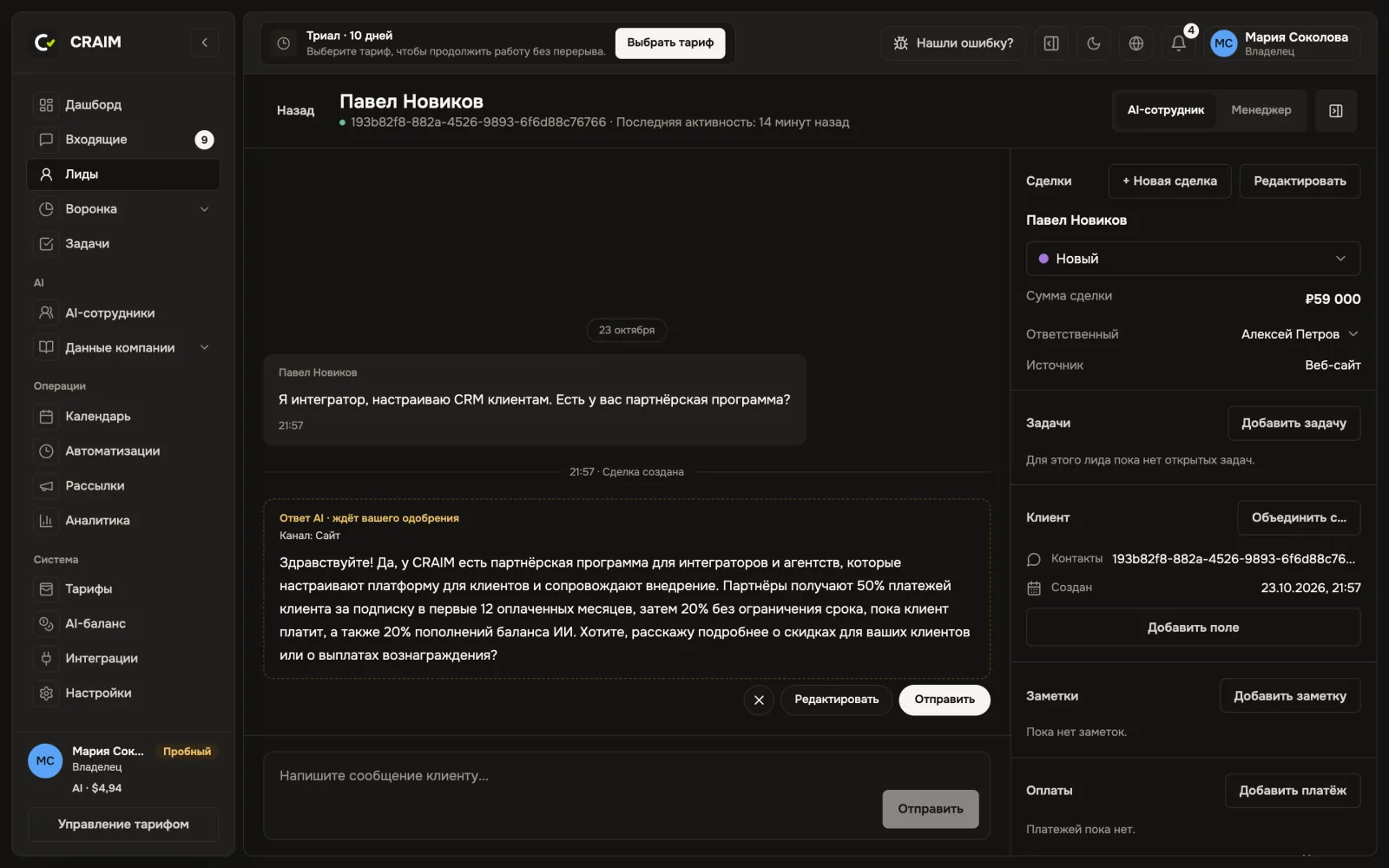The image size is (1389, 868).
Task: Send the AI reply for approval
Action: [945, 700]
